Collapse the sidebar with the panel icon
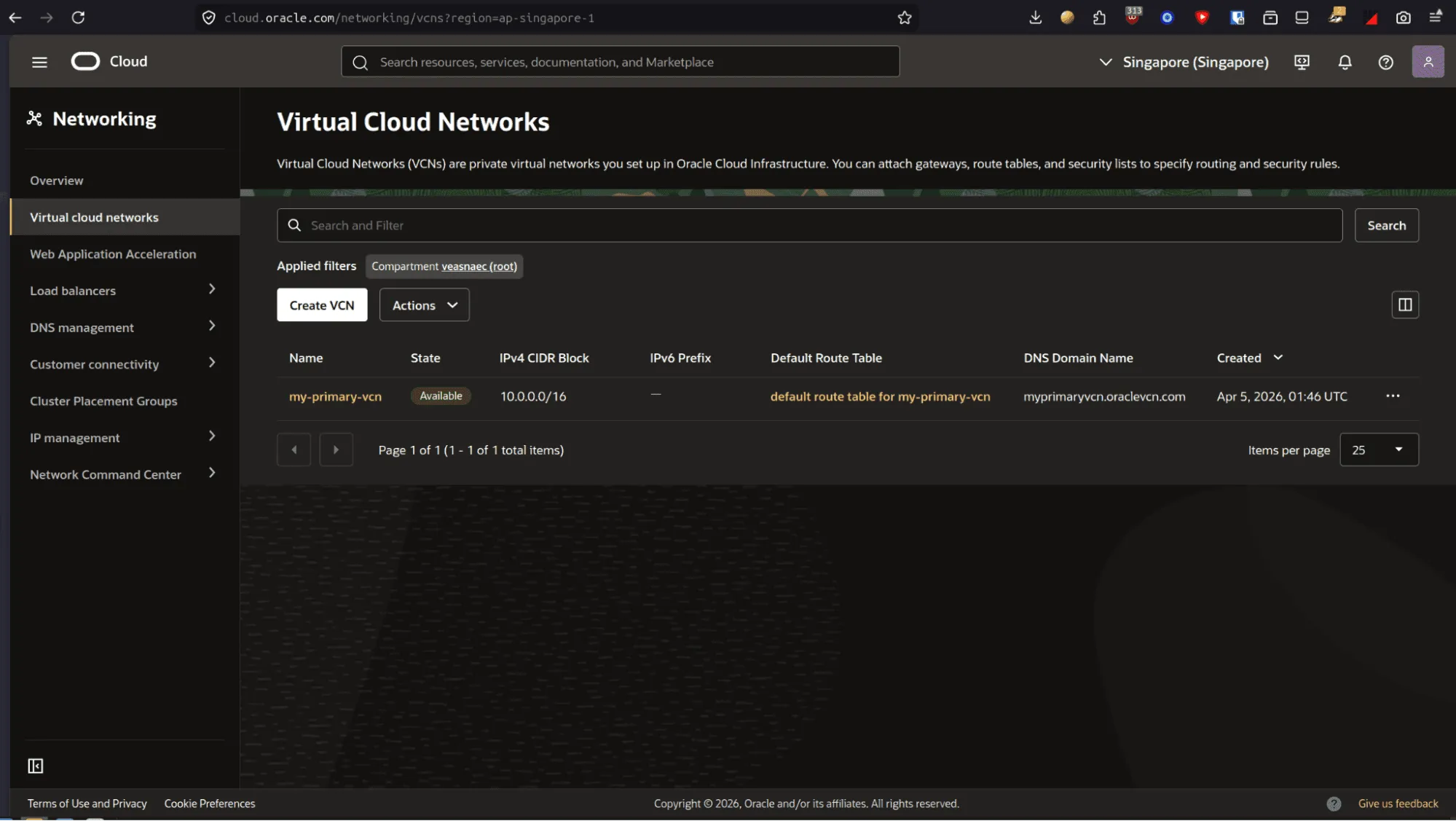 (x=35, y=766)
